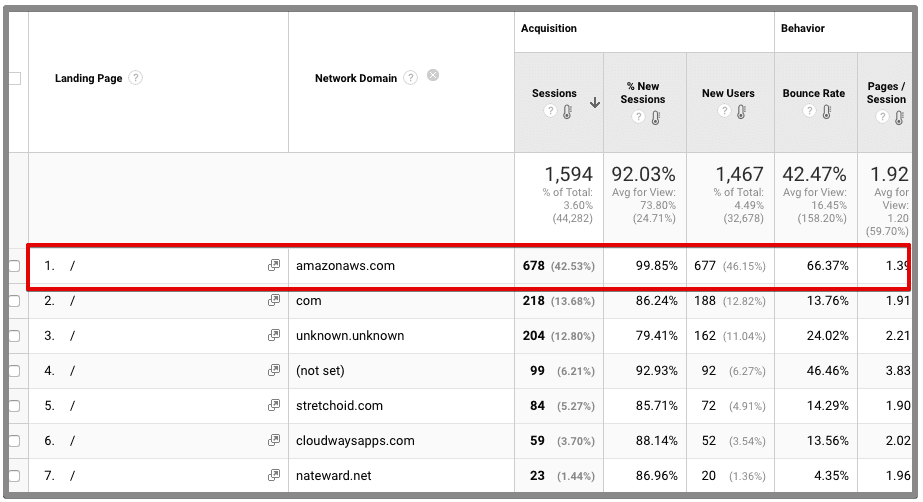The image size is (923, 502).
Task: Sort table by New Users column
Action: [727, 93]
